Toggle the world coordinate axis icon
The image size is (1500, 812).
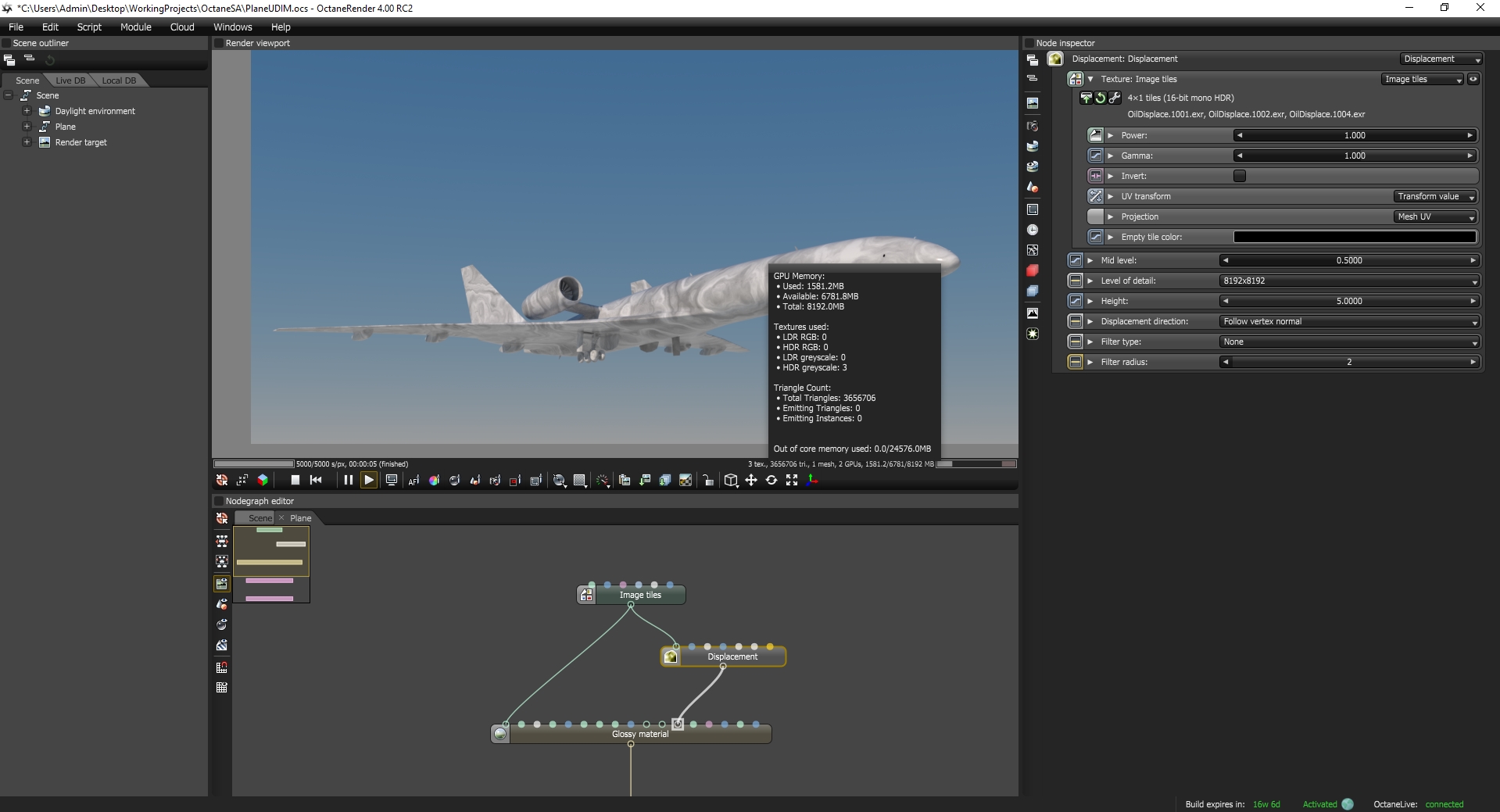812,480
